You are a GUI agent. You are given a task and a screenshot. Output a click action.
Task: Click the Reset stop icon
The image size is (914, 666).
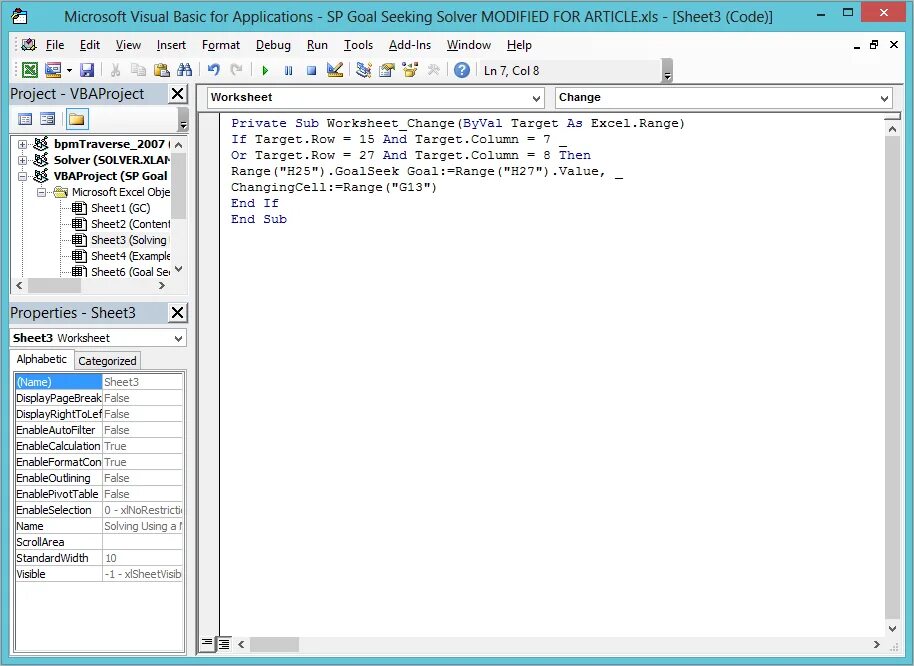pyautogui.click(x=311, y=71)
